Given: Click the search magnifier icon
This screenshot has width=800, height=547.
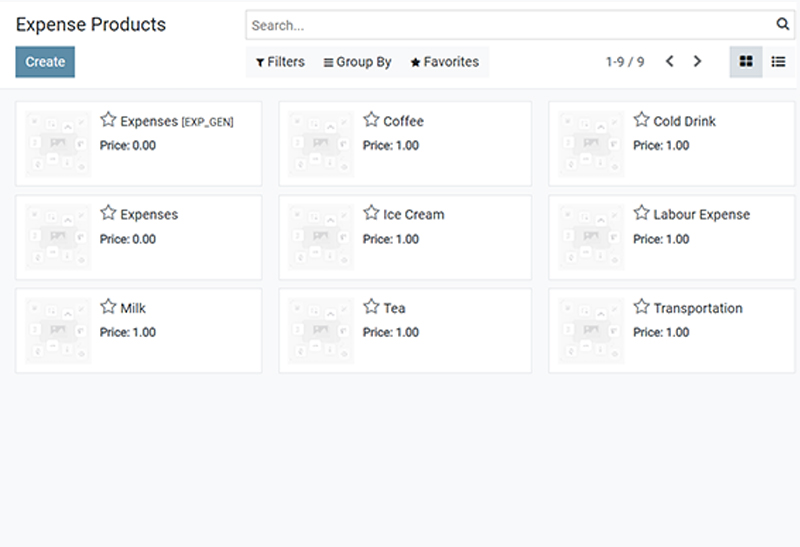Looking at the screenshot, I should [x=783, y=24].
